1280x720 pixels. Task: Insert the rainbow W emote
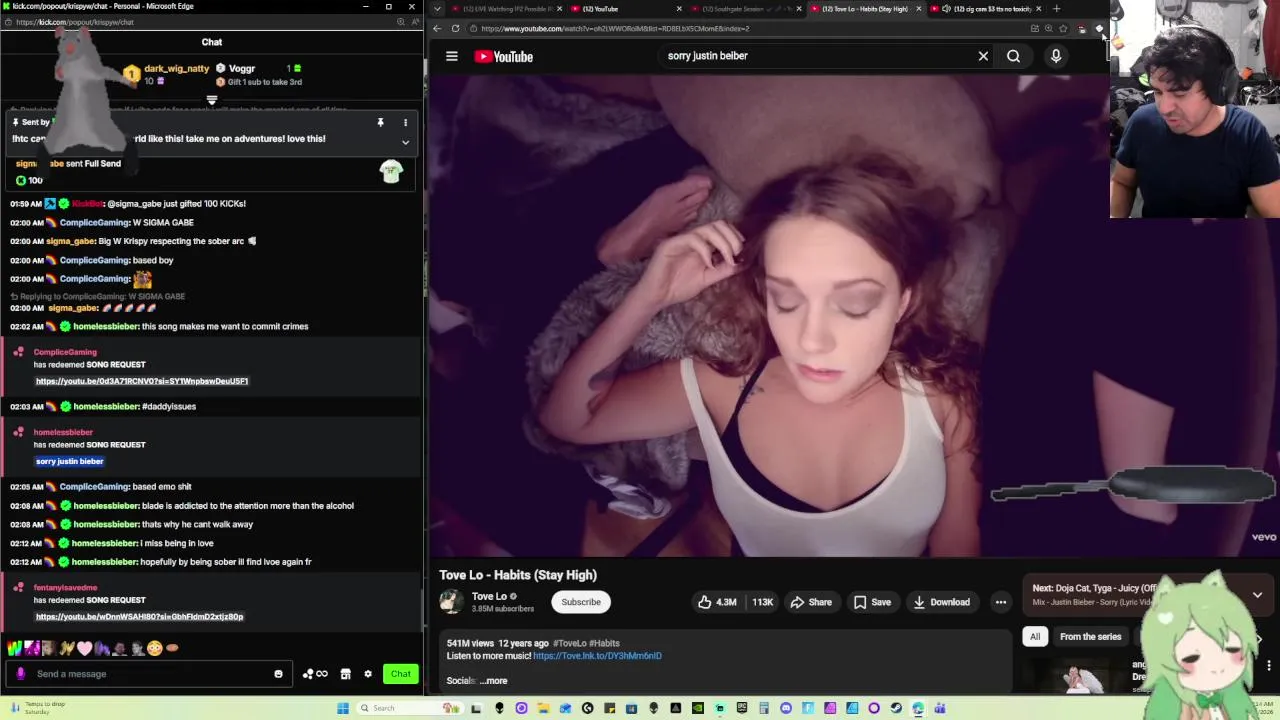point(15,648)
